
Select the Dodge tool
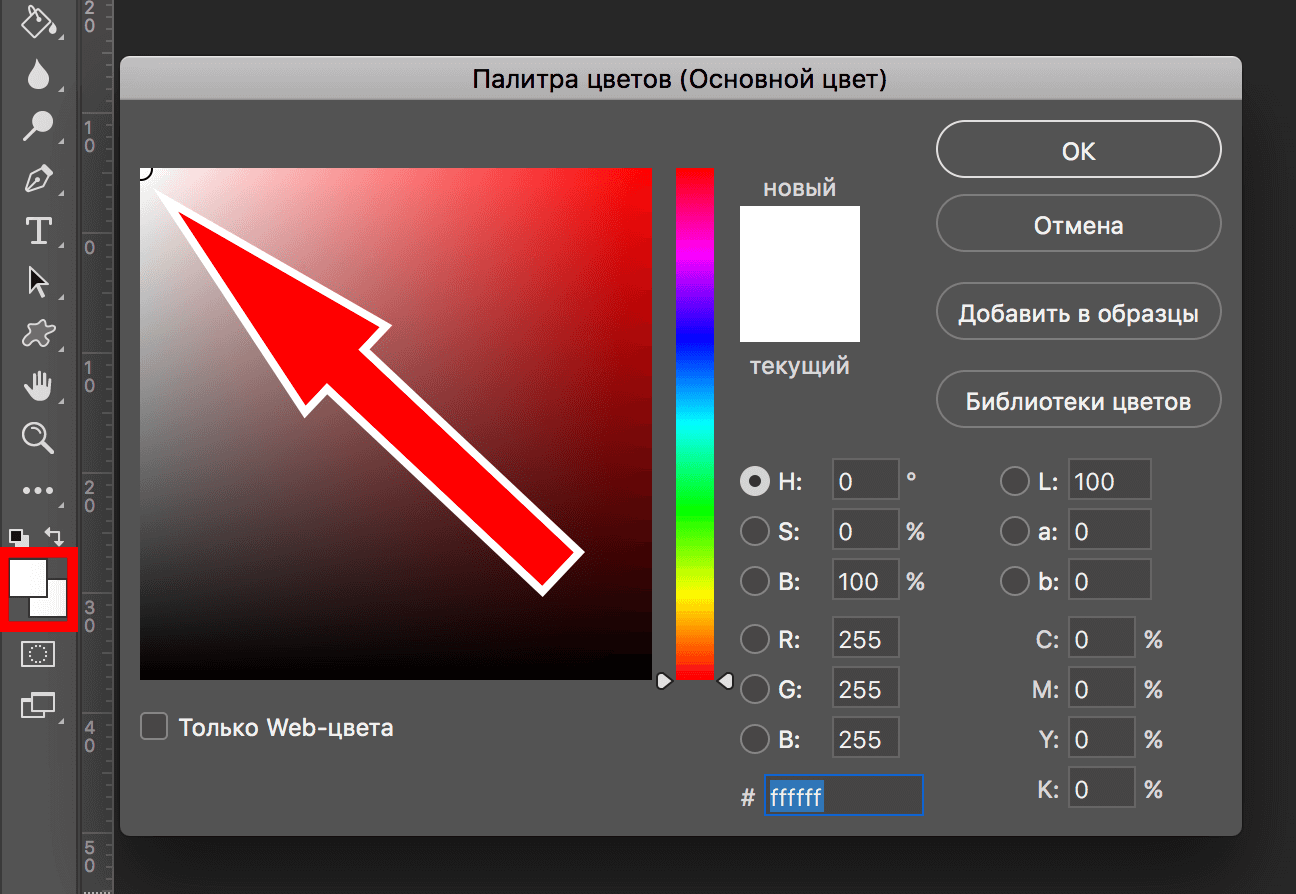tap(37, 127)
